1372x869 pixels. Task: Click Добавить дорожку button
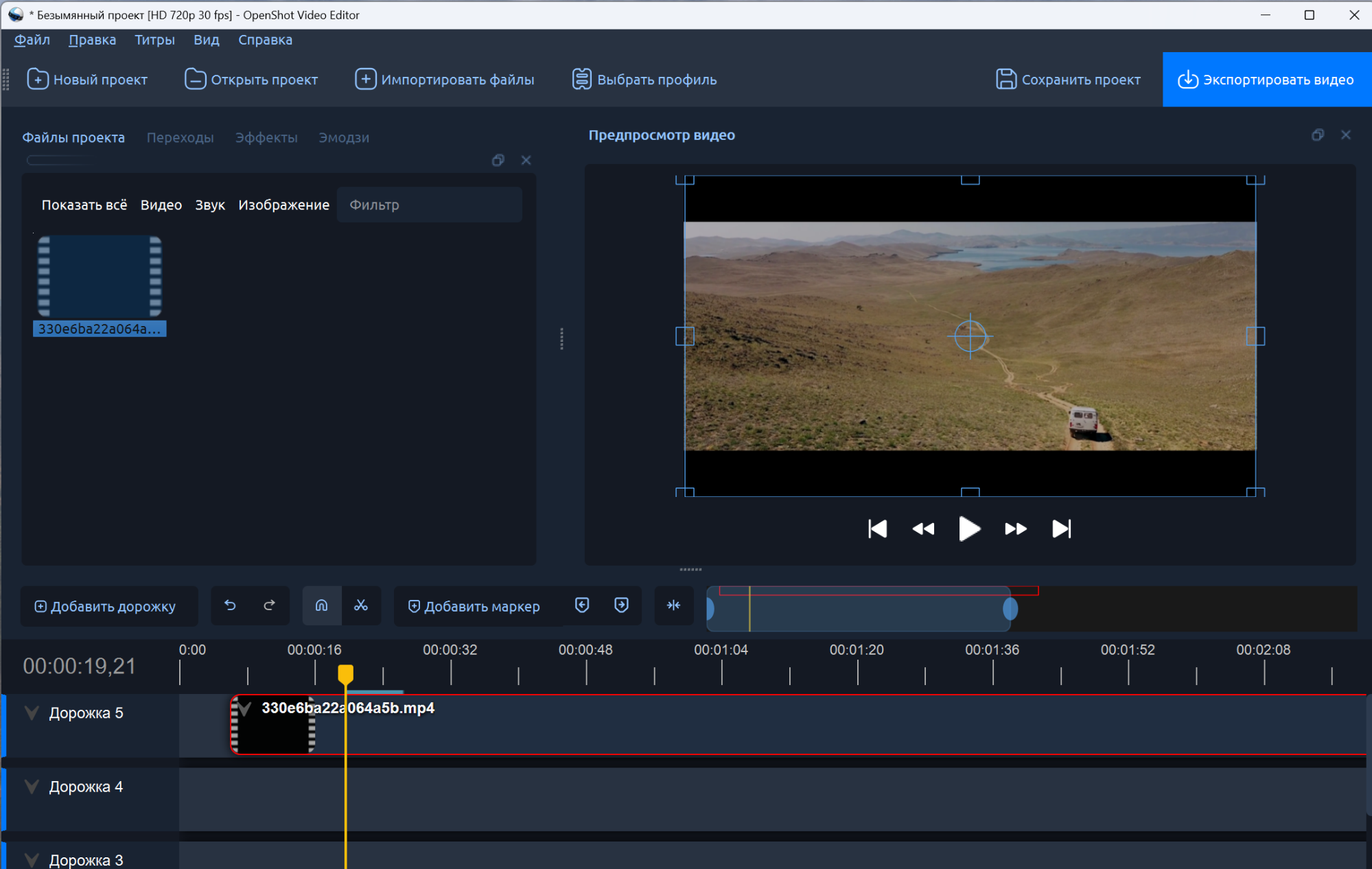[x=109, y=606]
